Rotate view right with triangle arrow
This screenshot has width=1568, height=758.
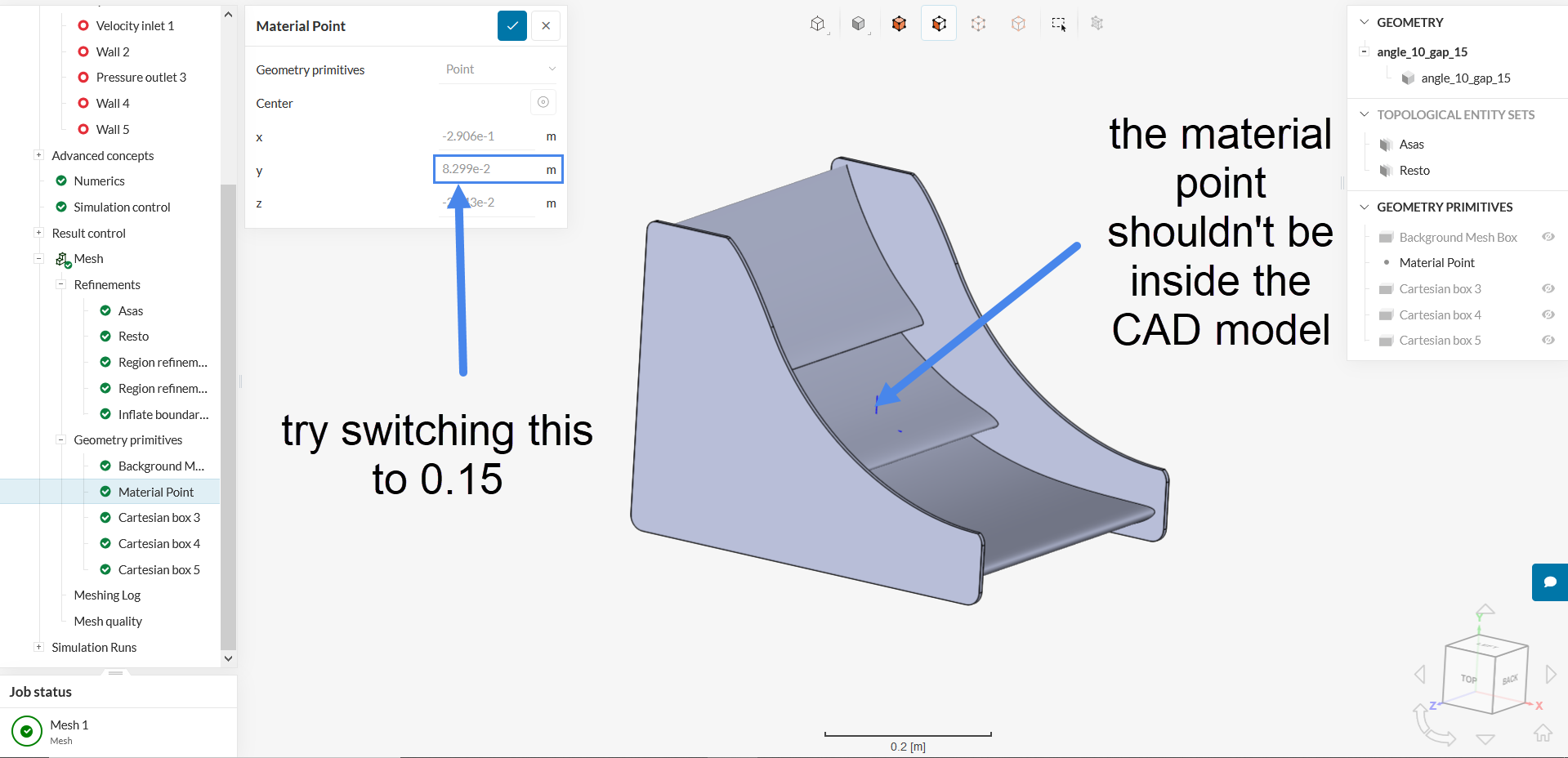coord(1551,675)
